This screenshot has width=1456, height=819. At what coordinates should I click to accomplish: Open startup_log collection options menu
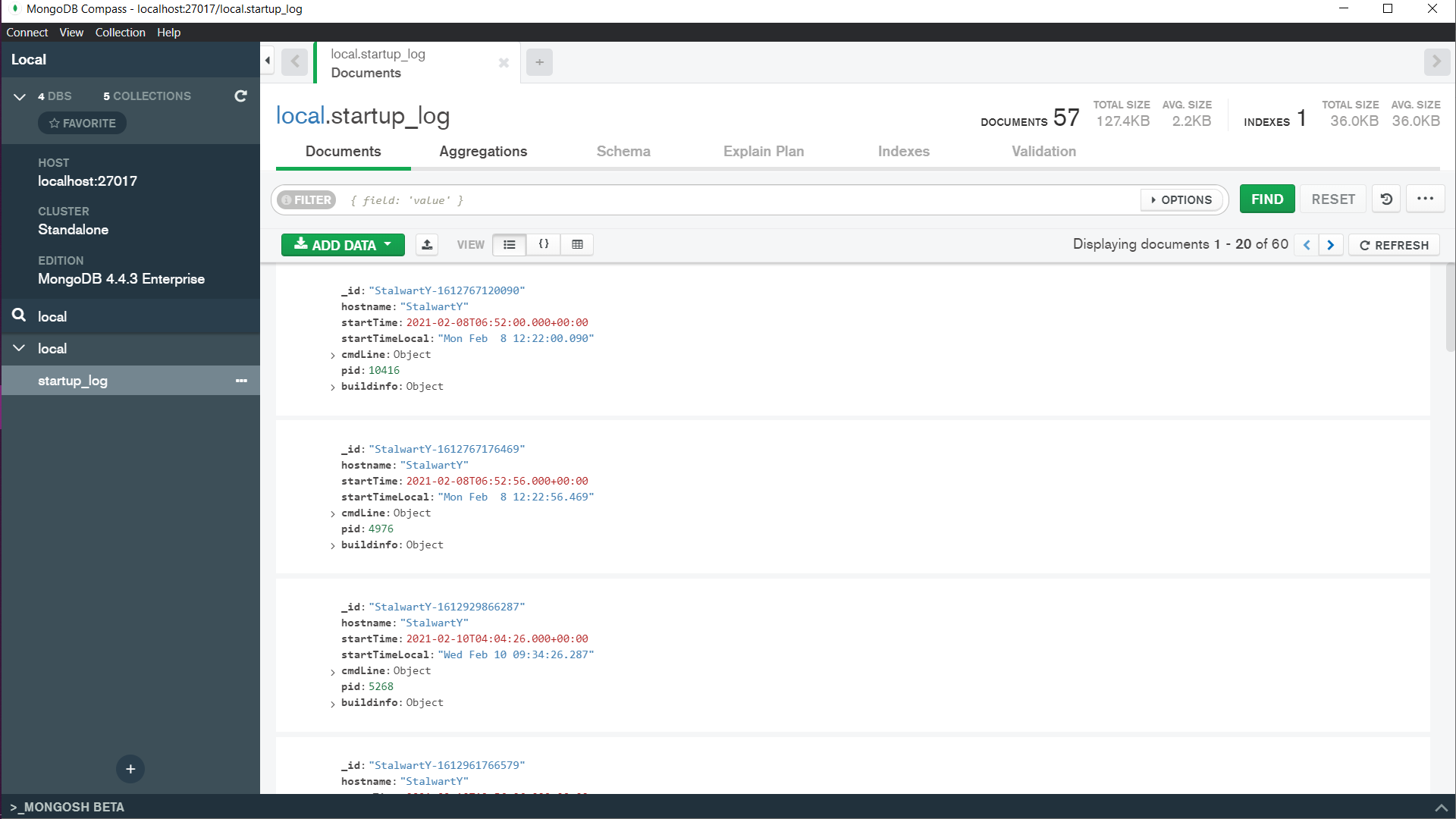click(x=241, y=381)
